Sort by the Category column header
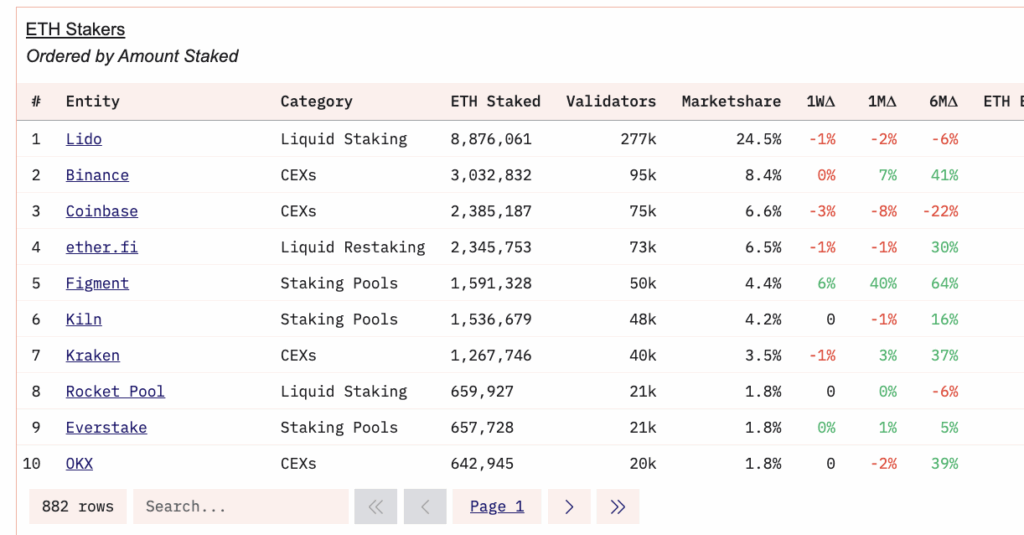 coord(316,101)
